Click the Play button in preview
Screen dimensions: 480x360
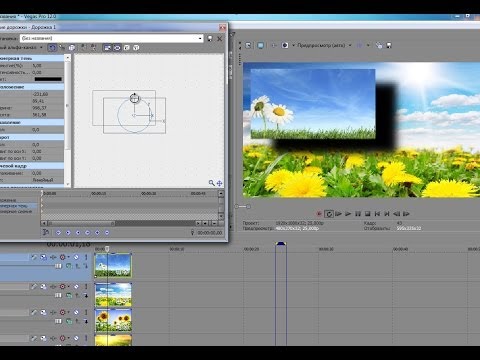(348, 214)
